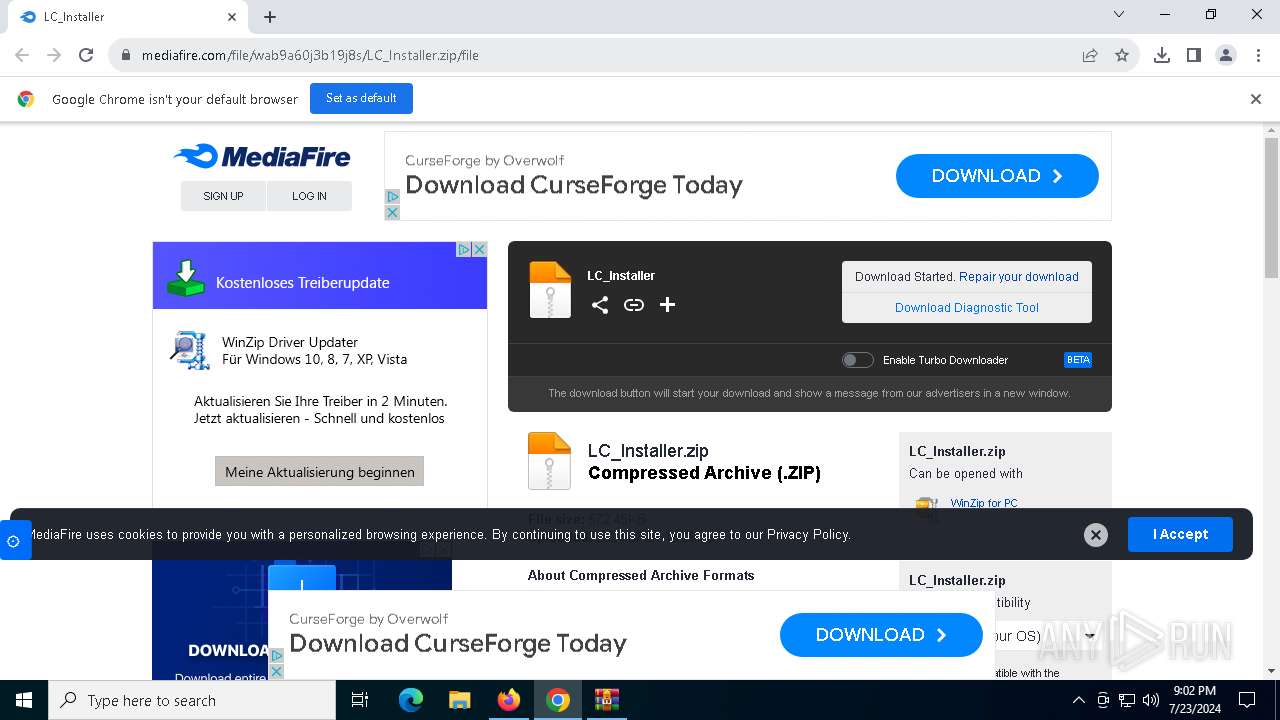Click top CurseForge DOWNLOAD button
This screenshot has height=720, width=1280.
tap(997, 176)
